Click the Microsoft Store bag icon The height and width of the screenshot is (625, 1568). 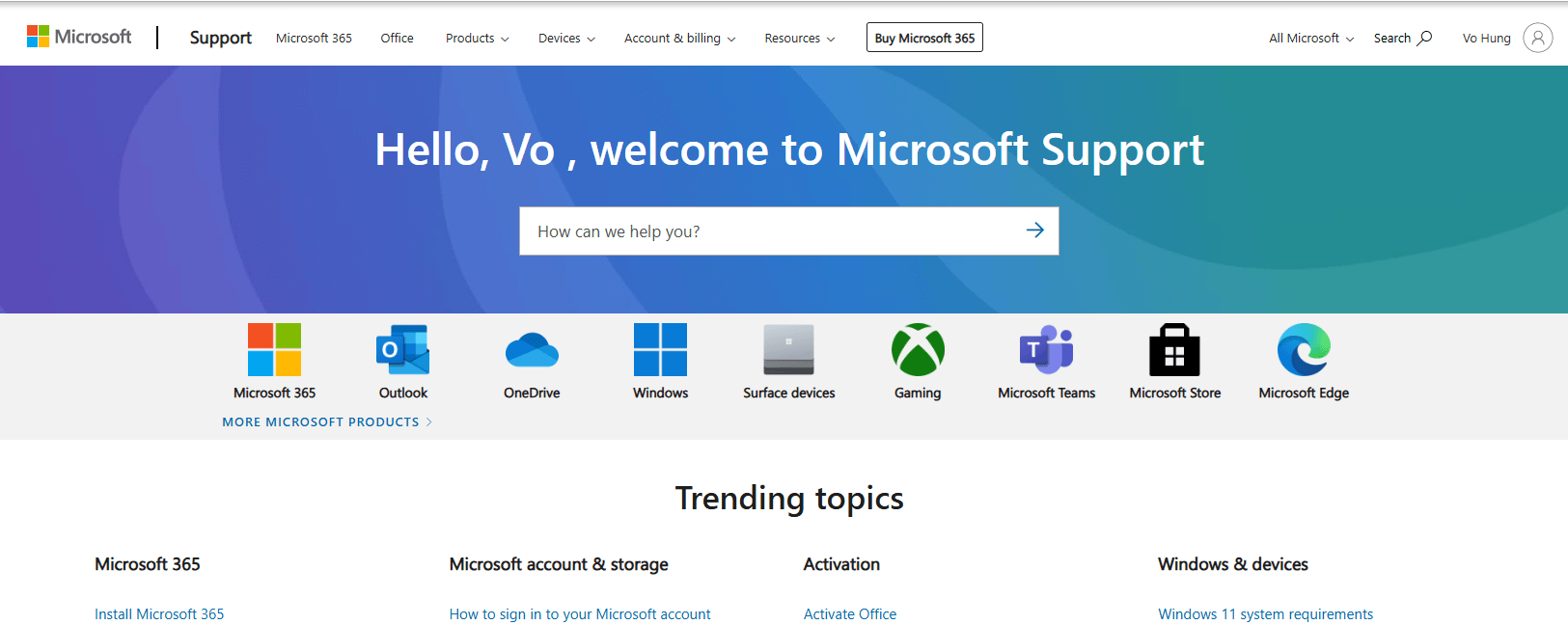click(x=1174, y=349)
